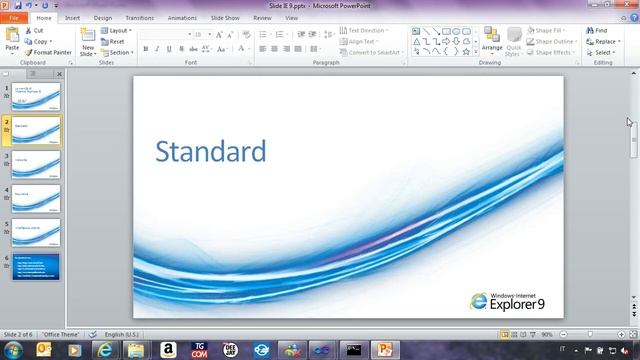Viewport: 640px width, 360px height.
Task: Switch to the Design tab
Action: tap(102, 18)
